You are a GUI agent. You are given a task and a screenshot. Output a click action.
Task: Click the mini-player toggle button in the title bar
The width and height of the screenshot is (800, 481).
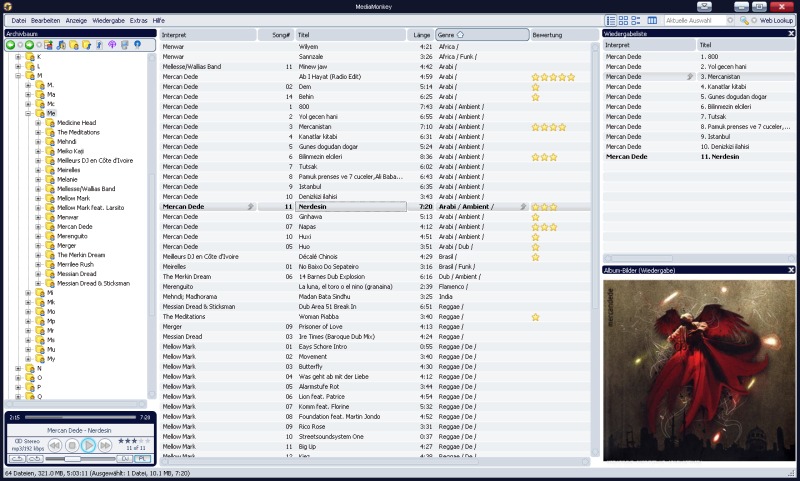click(704, 6)
